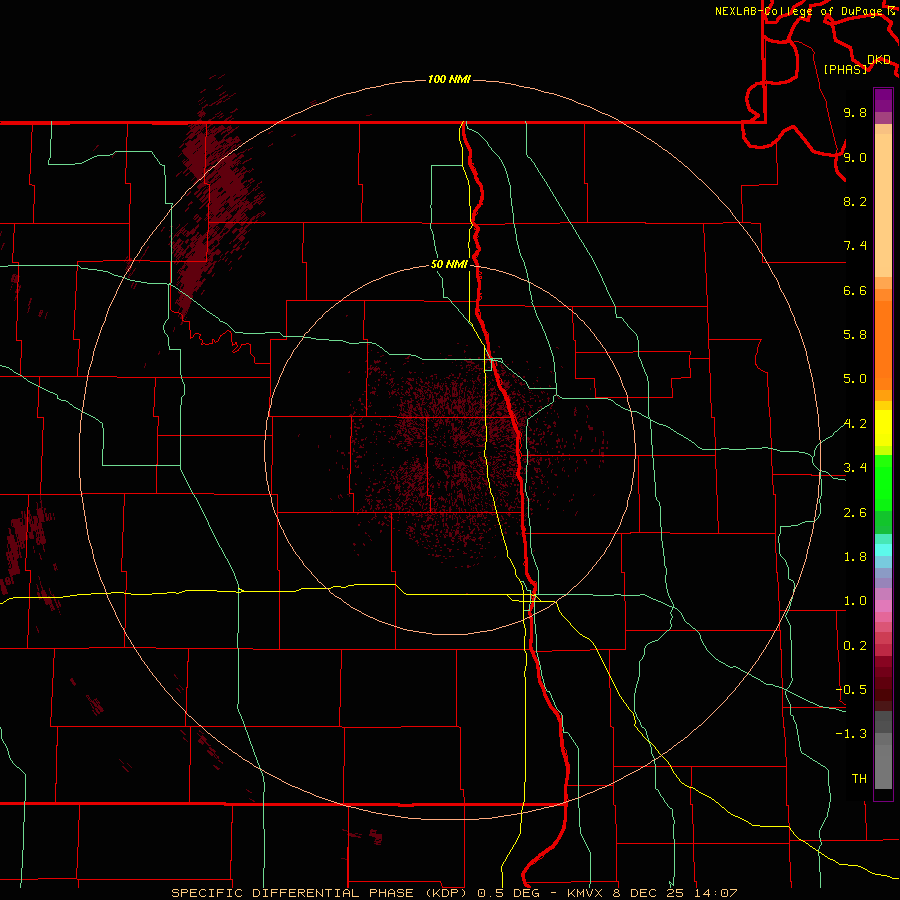This screenshot has width=900, height=900.
Task: Pick the pink swatch beside 1.0
Action: 883,606
